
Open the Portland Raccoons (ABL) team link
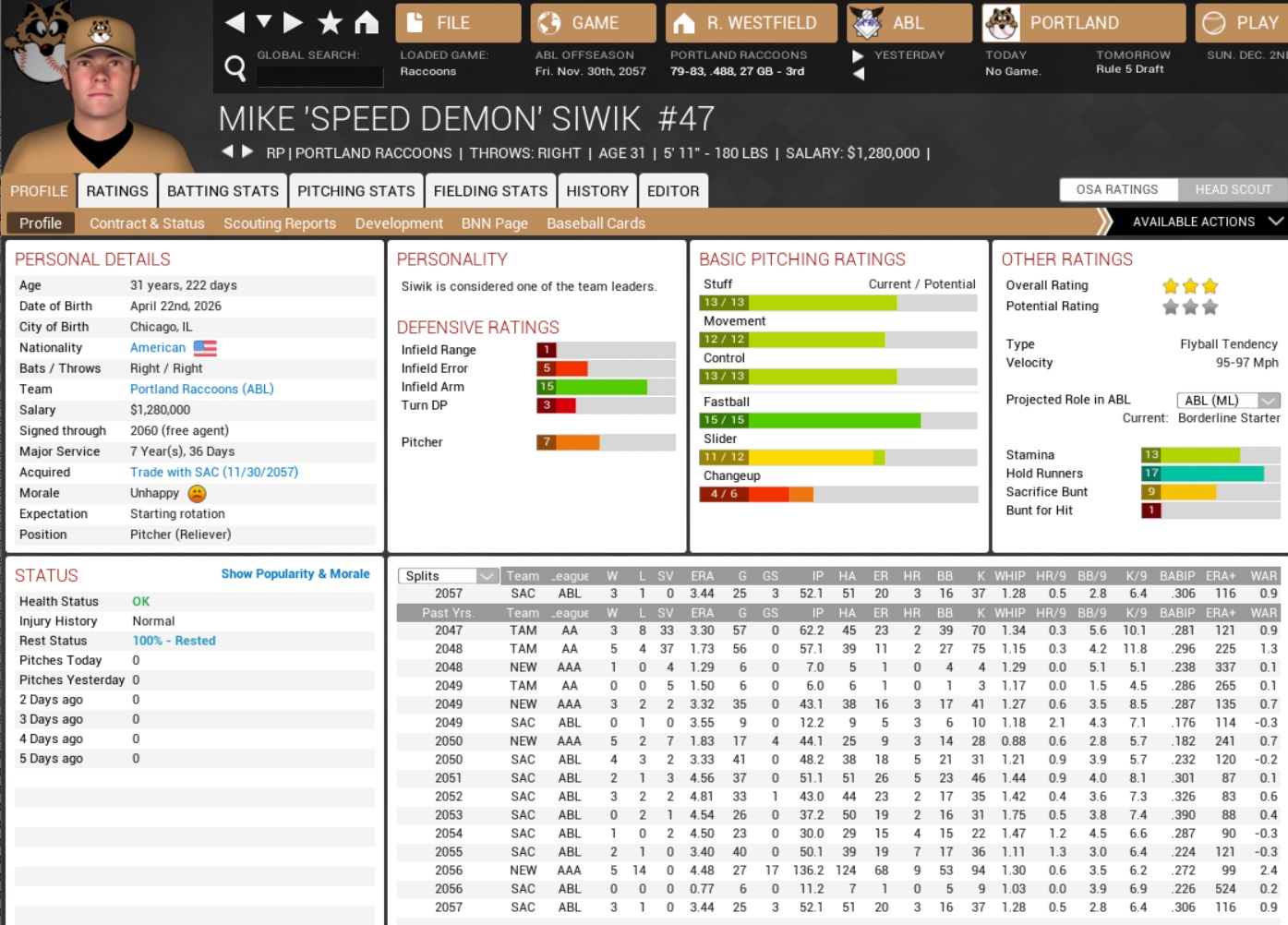pyautogui.click(x=201, y=389)
